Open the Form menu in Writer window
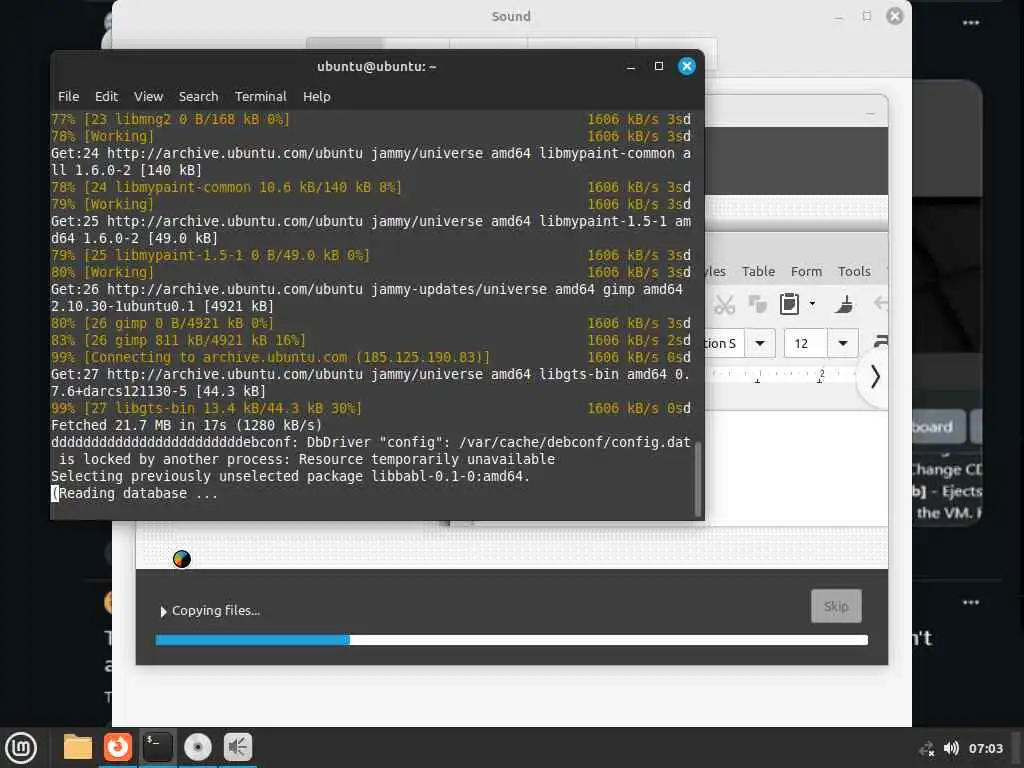The image size is (1024, 768). click(x=806, y=271)
